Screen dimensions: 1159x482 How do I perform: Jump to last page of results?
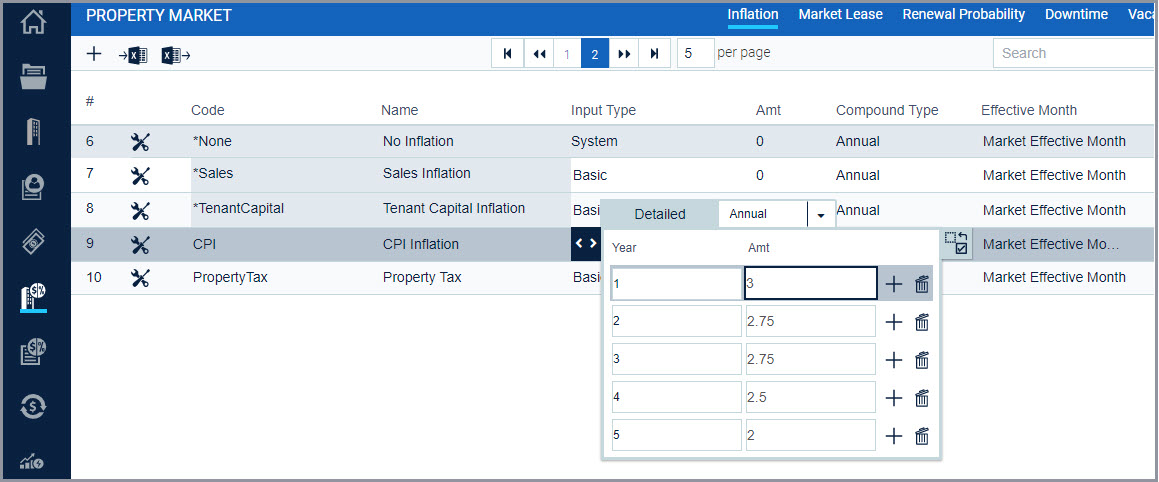click(654, 53)
